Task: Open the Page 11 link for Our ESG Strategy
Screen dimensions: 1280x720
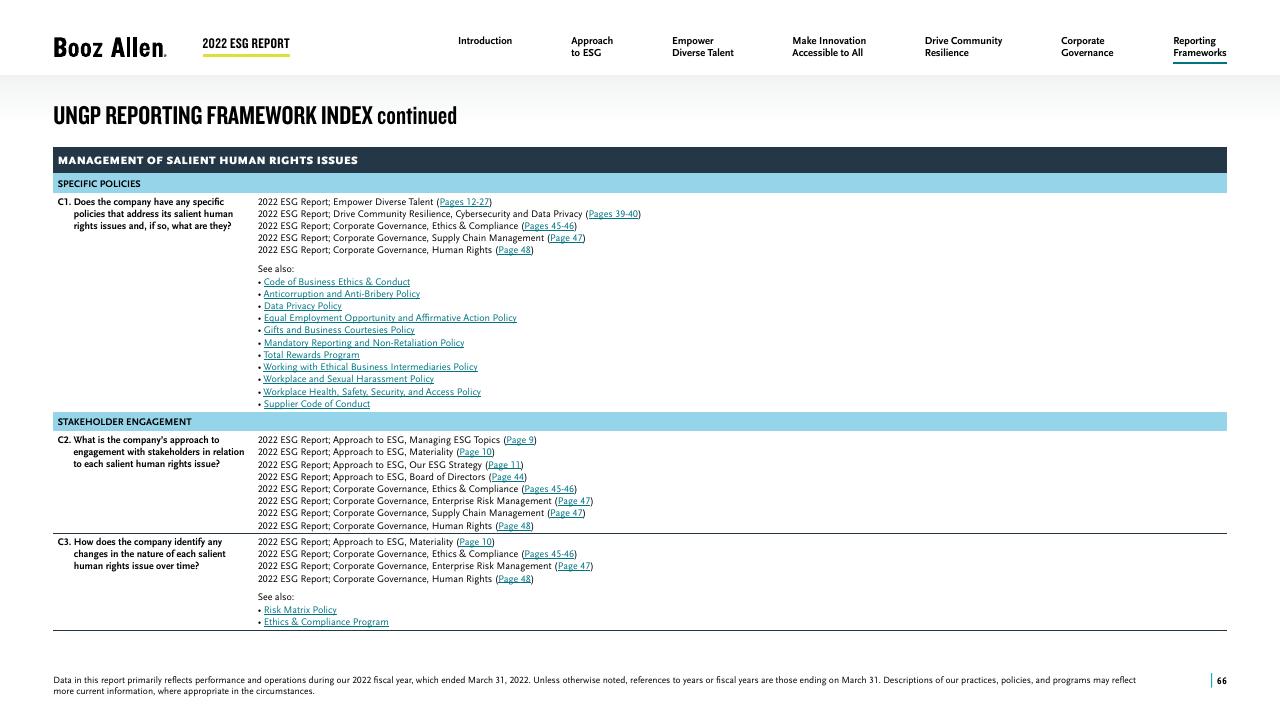Action: pos(504,465)
